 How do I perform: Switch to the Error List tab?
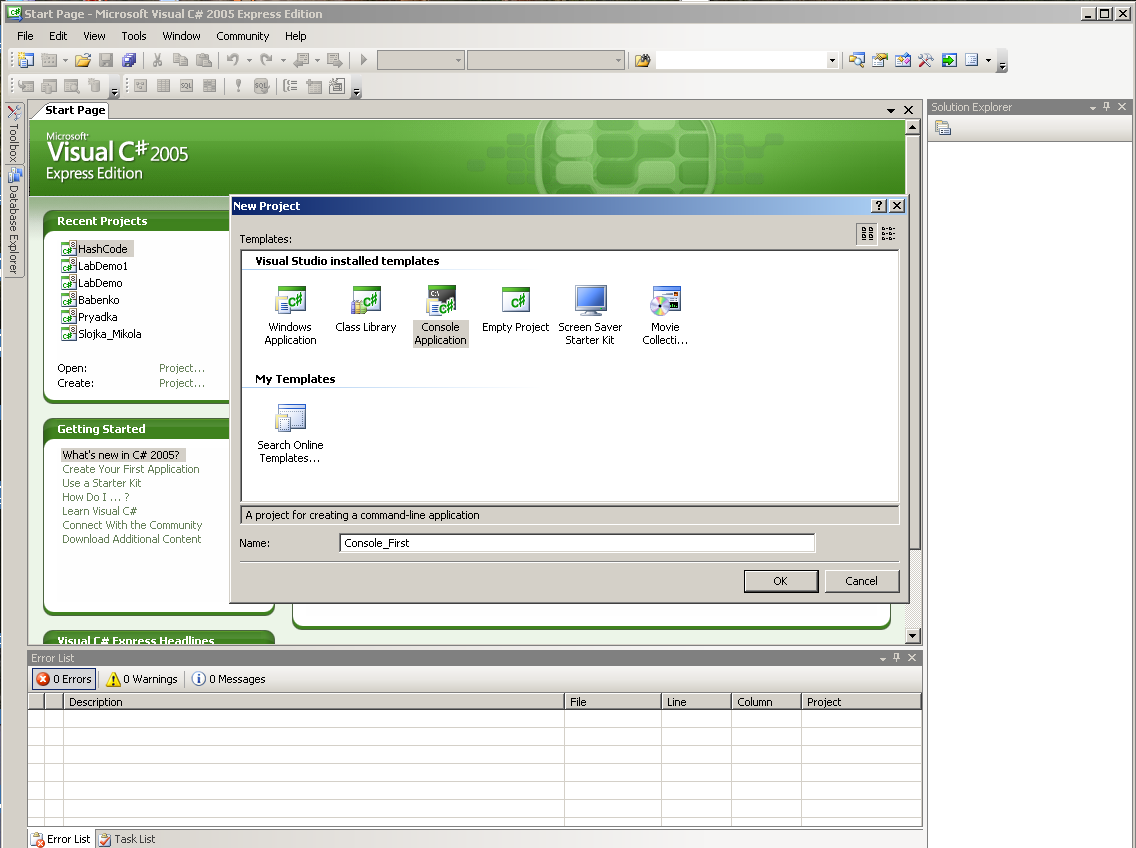[x=62, y=839]
